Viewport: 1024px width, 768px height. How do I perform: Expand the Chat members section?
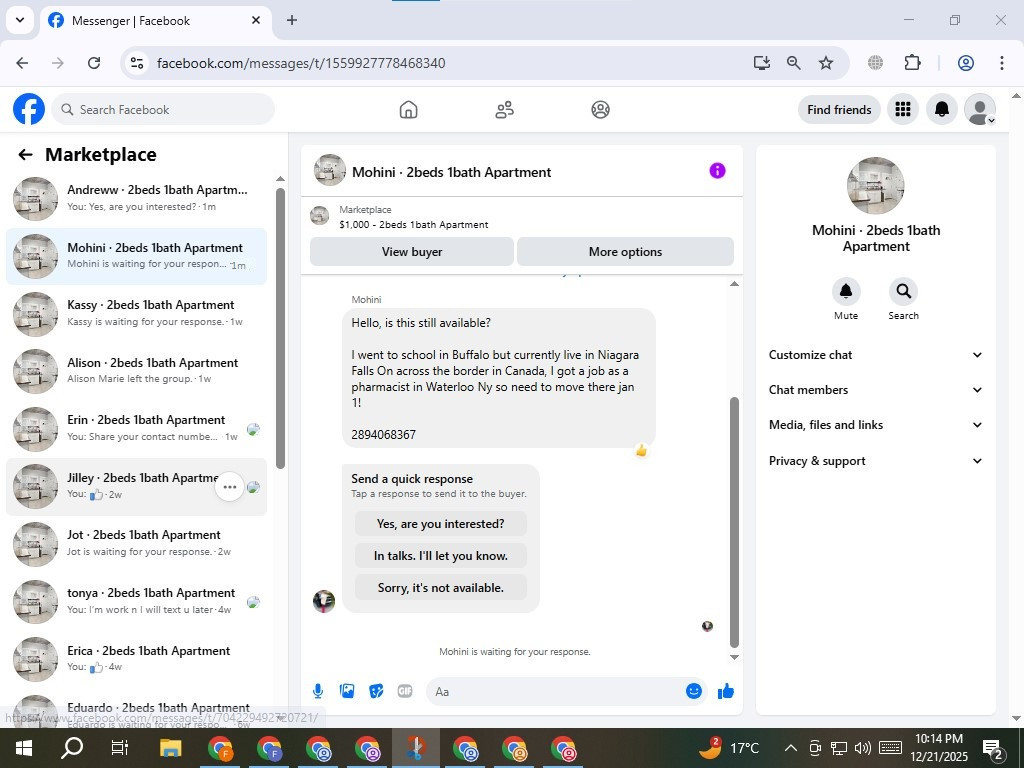(875, 390)
